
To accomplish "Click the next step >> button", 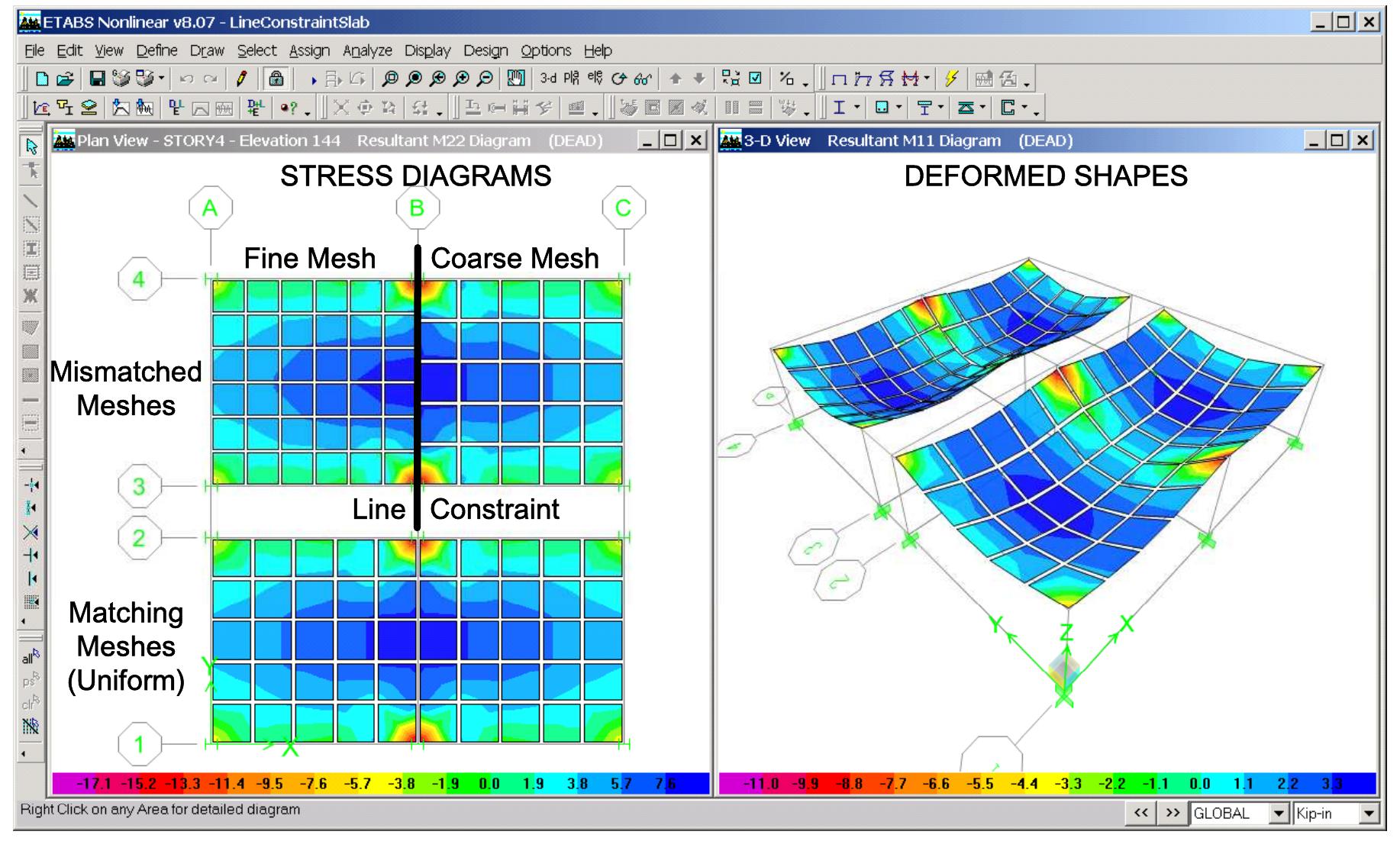I will click(1173, 814).
